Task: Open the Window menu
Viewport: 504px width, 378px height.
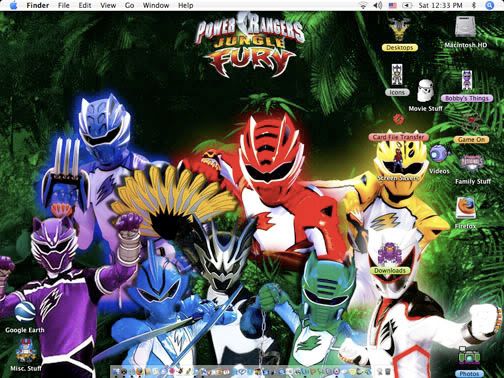Action: [x=156, y=5]
